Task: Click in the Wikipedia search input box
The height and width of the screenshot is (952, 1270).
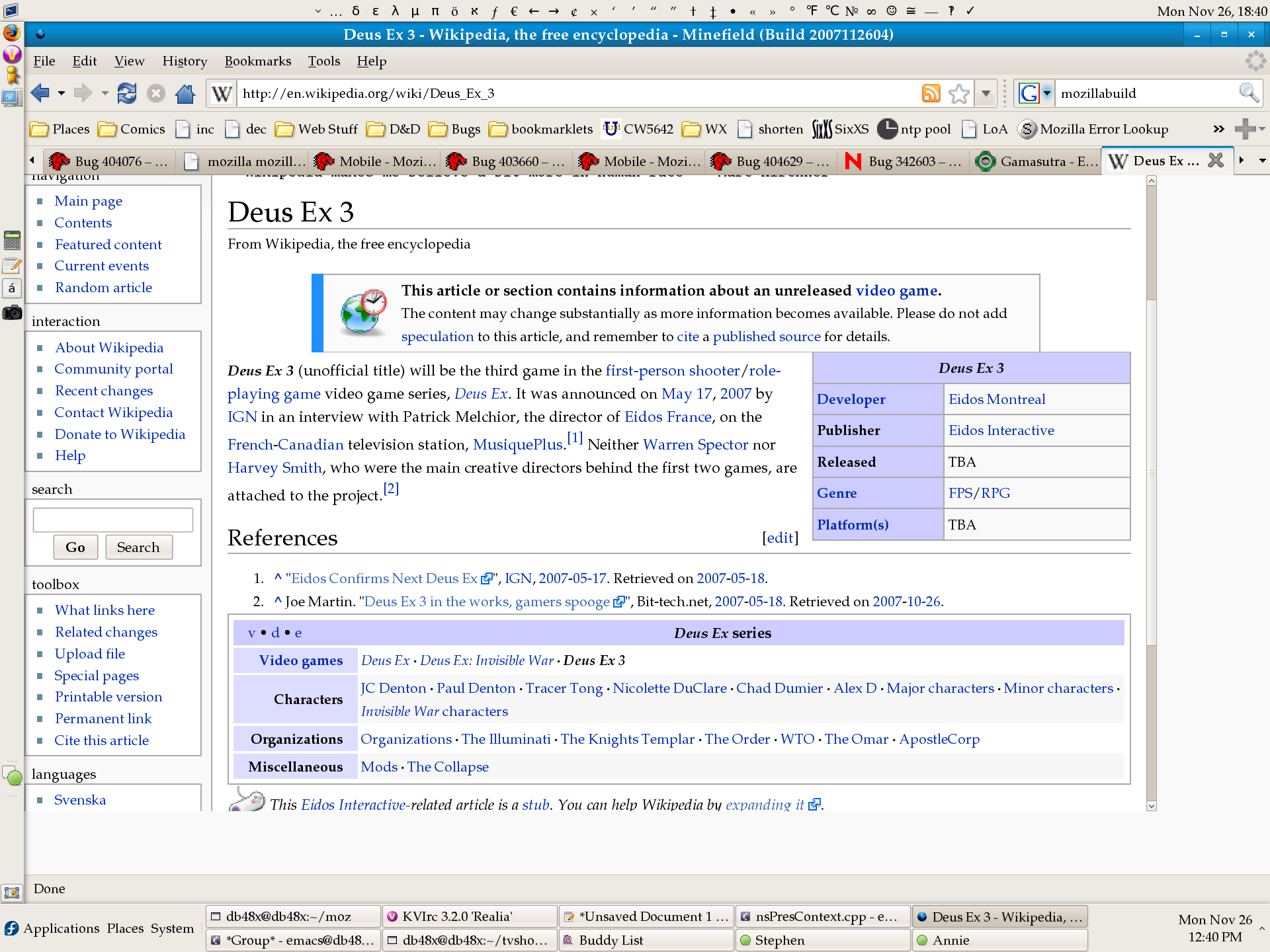Action: [113, 520]
